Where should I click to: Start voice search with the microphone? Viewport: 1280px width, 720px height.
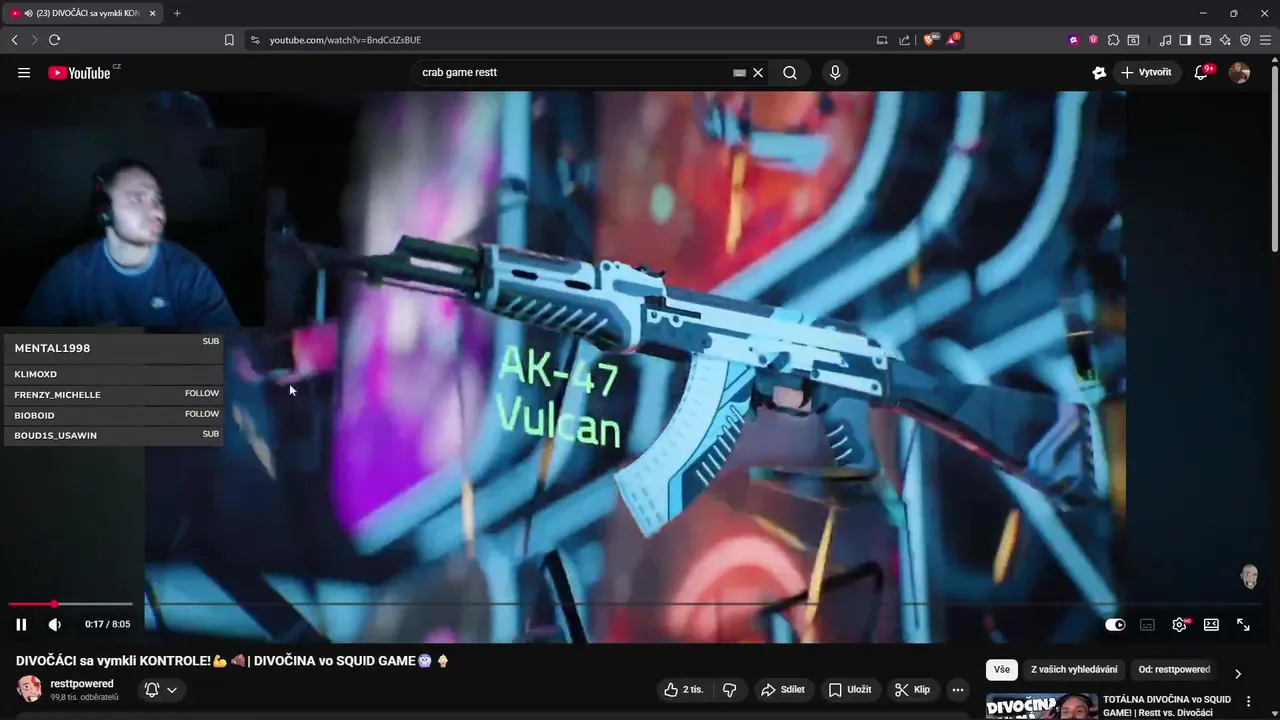(835, 72)
